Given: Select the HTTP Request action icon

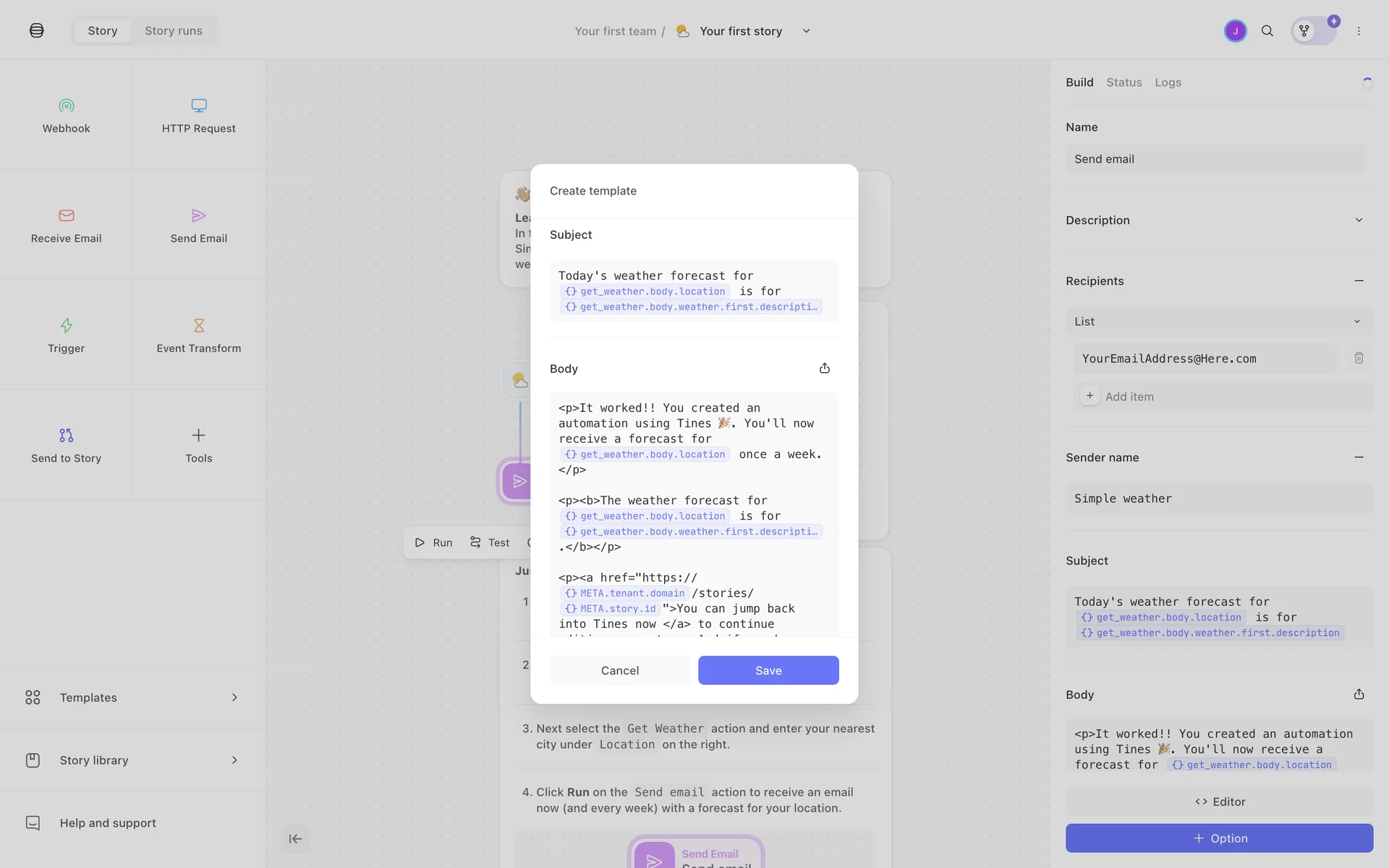Looking at the screenshot, I should pos(198,106).
